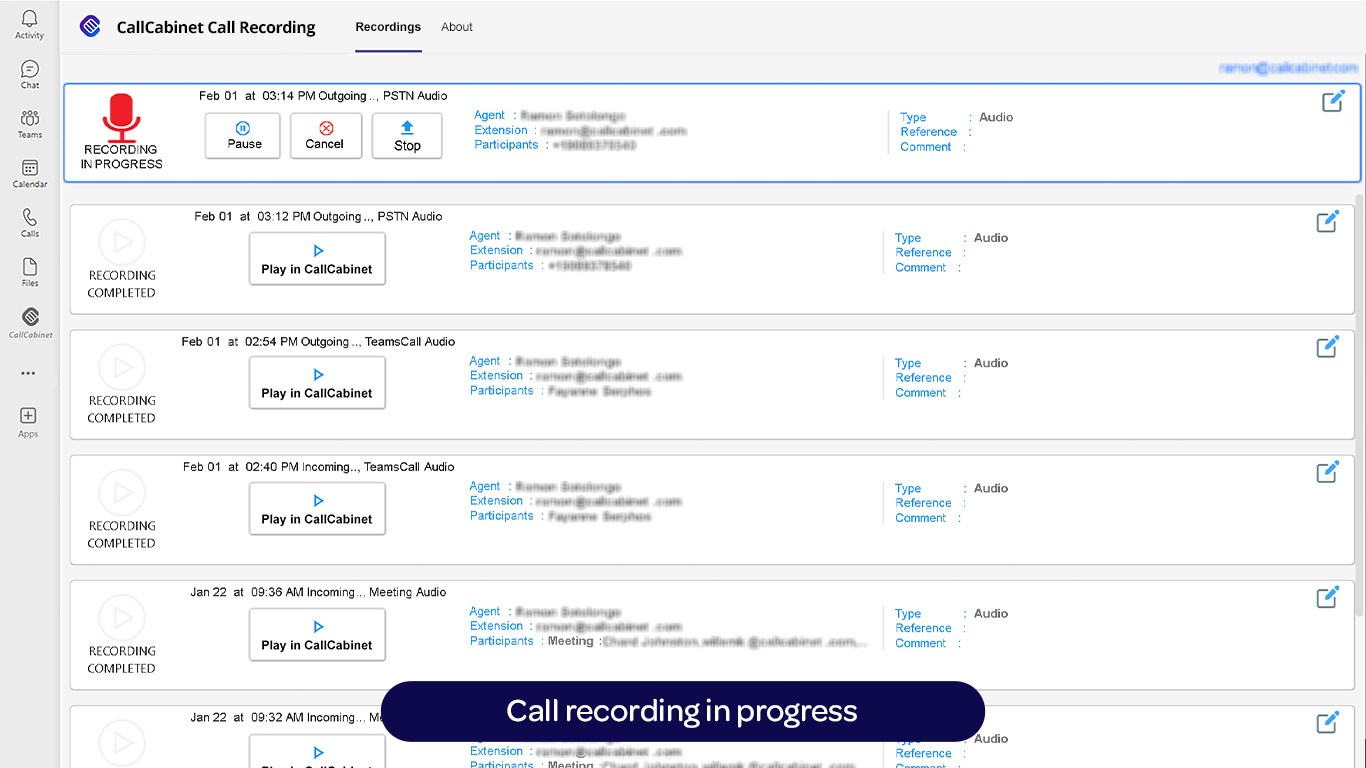Image resolution: width=1366 pixels, height=768 pixels.
Task: Edit the 03:14 PM recording details
Action: pos(1333,101)
